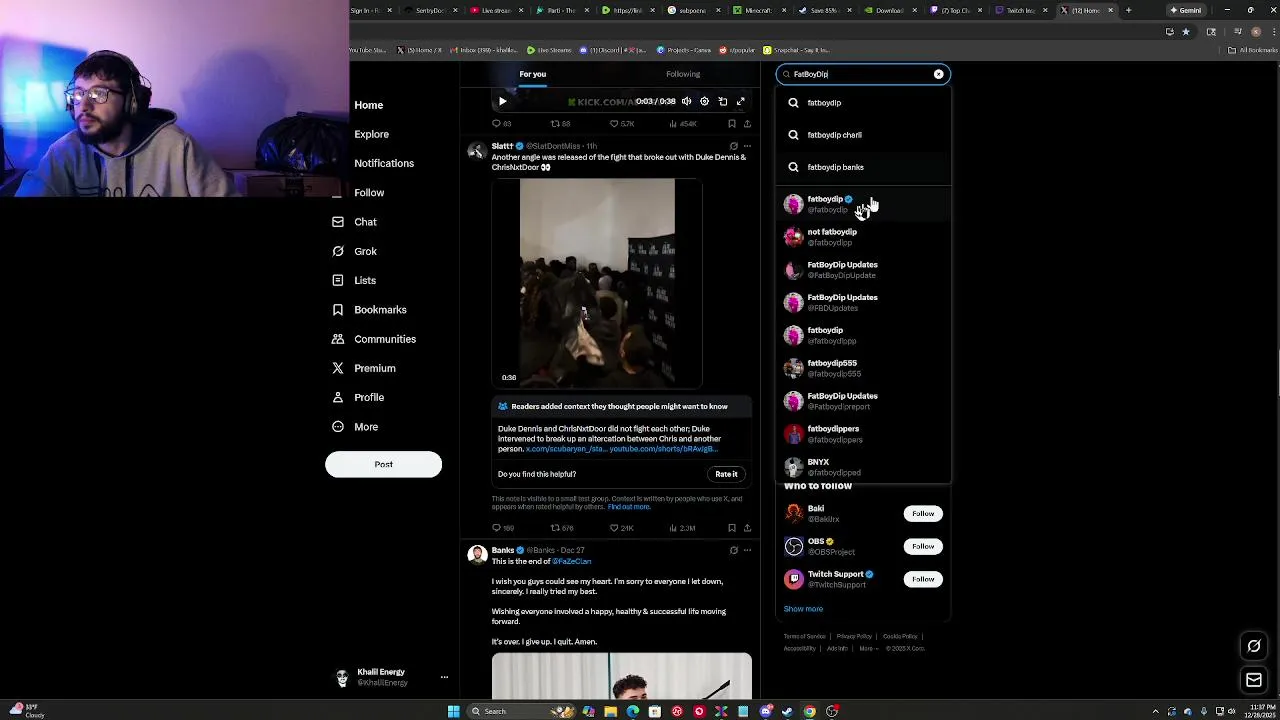The image size is (1280, 720).
Task: Click Show more under Who to follow
Action: (x=803, y=609)
